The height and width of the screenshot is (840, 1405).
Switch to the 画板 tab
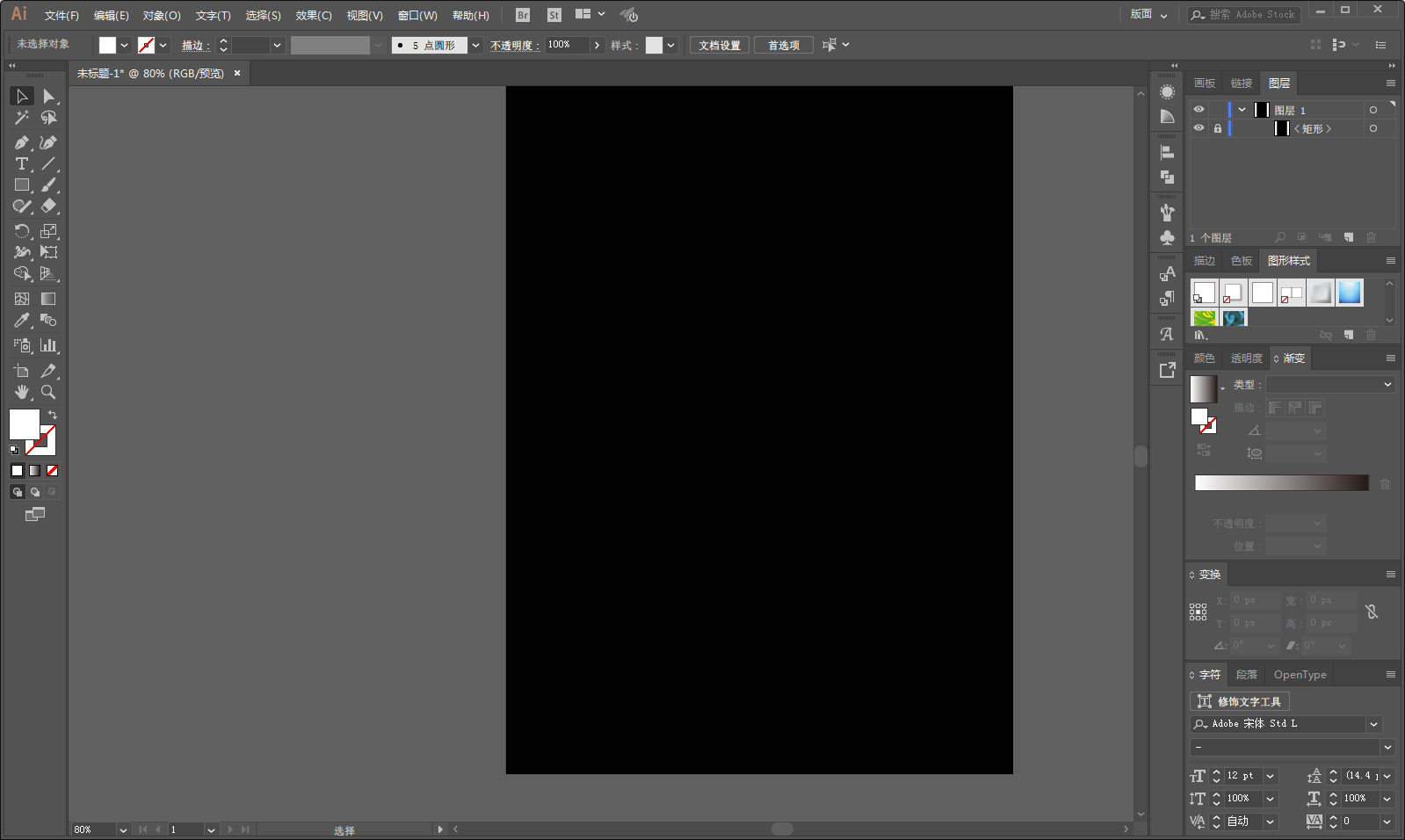tap(1205, 83)
